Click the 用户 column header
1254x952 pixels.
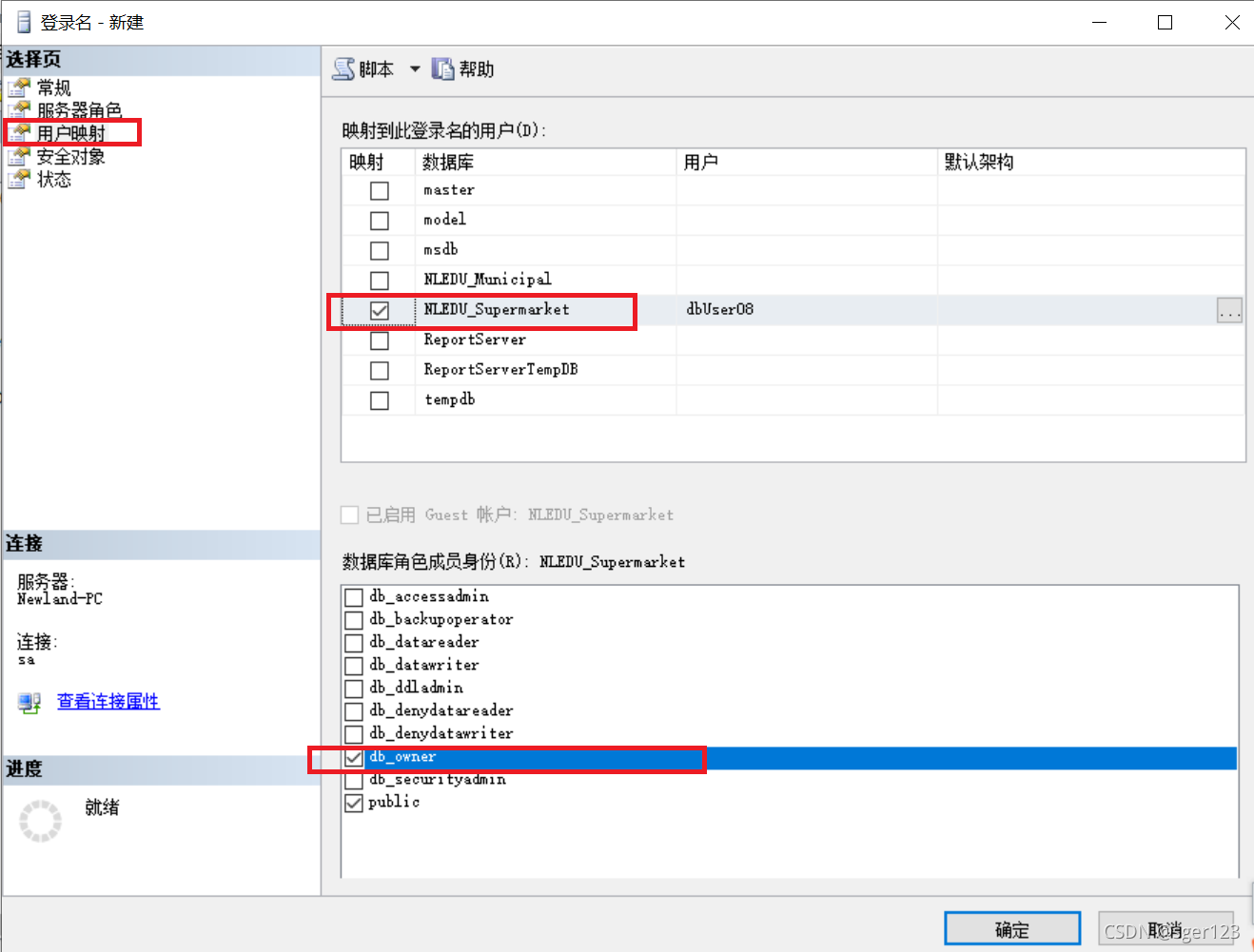tap(807, 162)
